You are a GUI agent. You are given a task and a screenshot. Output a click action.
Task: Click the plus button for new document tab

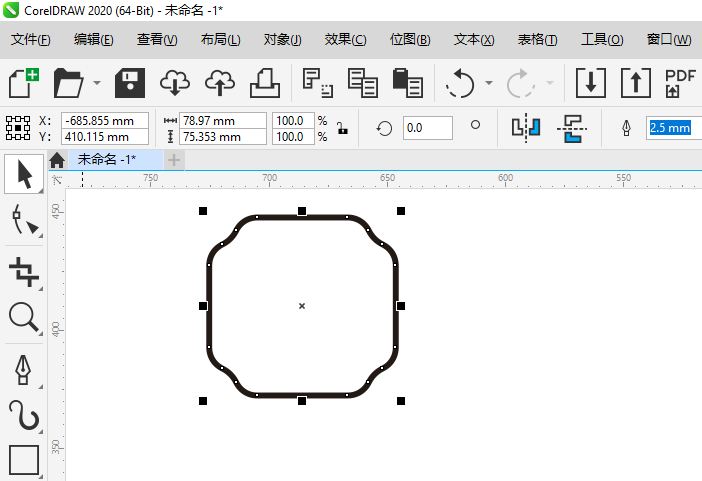(x=174, y=160)
